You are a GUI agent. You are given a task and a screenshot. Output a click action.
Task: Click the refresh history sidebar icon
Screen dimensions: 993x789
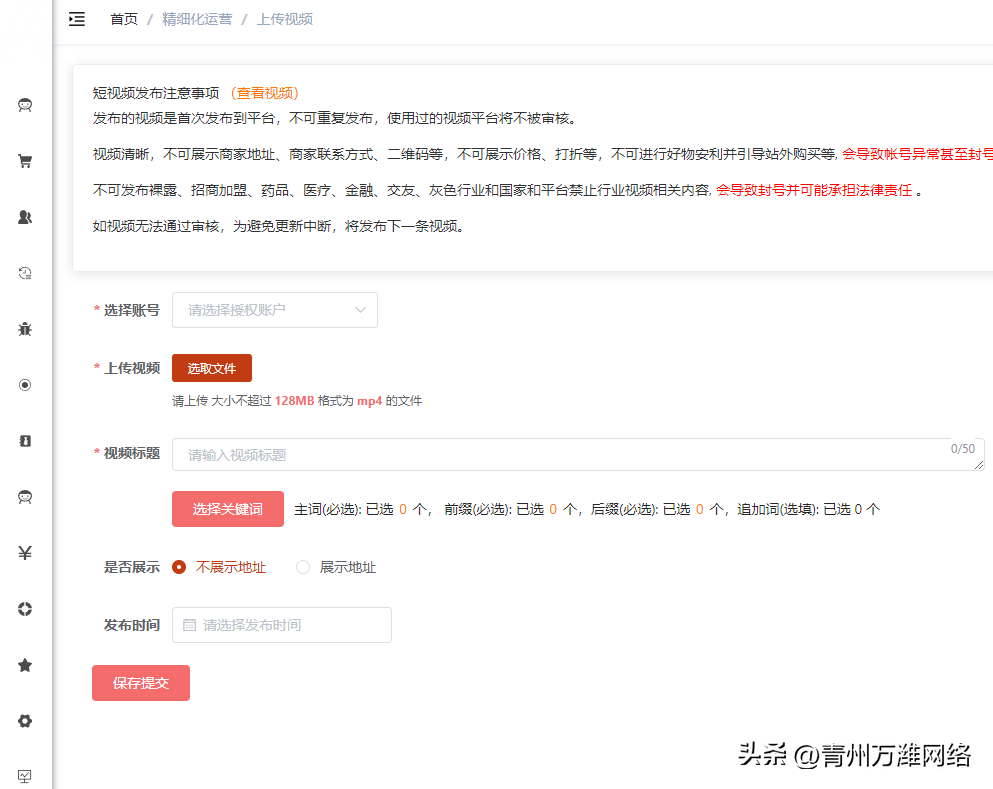pos(24,272)
